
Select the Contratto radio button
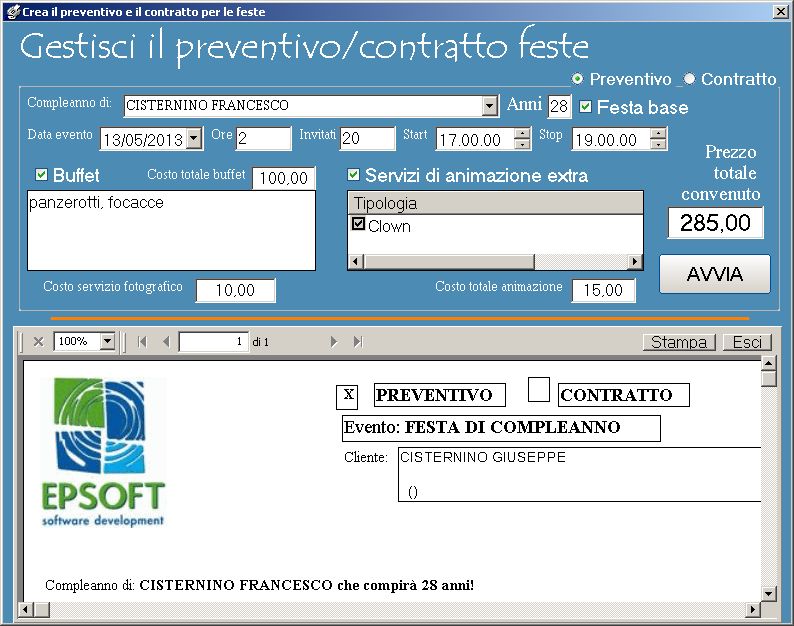pyautogui.click(x=689, y=79)
